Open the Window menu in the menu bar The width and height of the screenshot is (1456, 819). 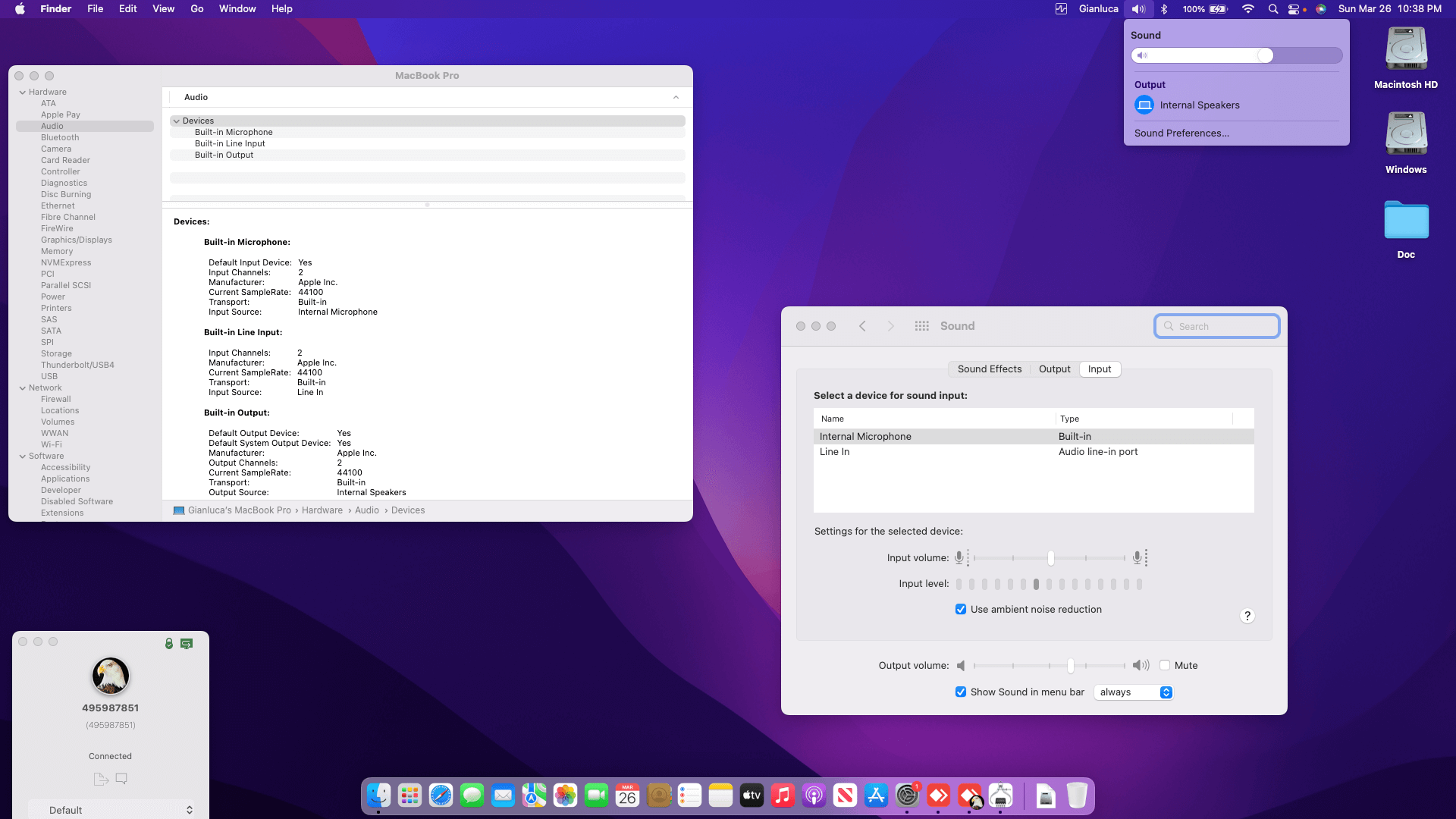(237, 9)
